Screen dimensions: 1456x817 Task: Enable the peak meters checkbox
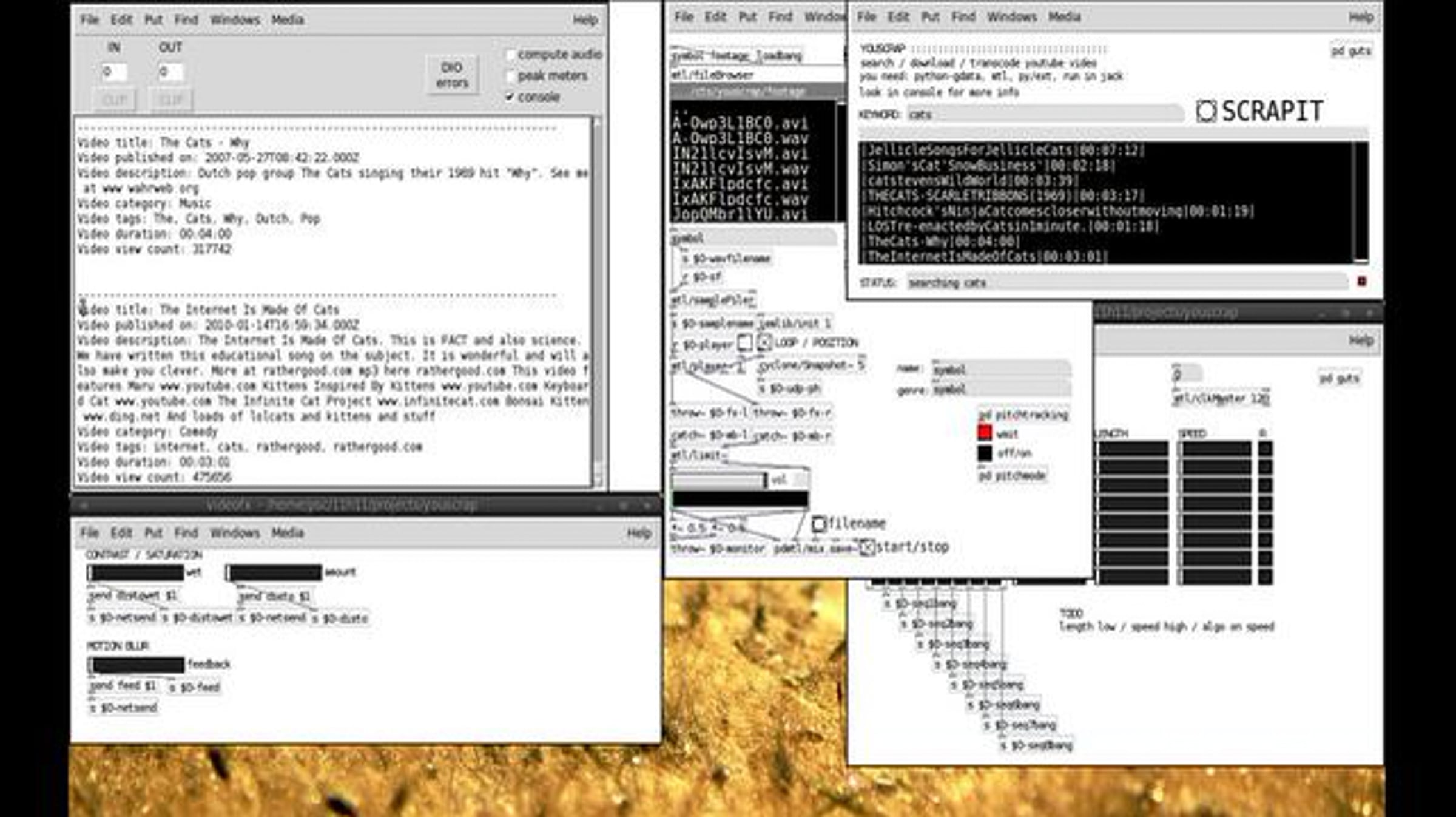[x=510, y=76]
